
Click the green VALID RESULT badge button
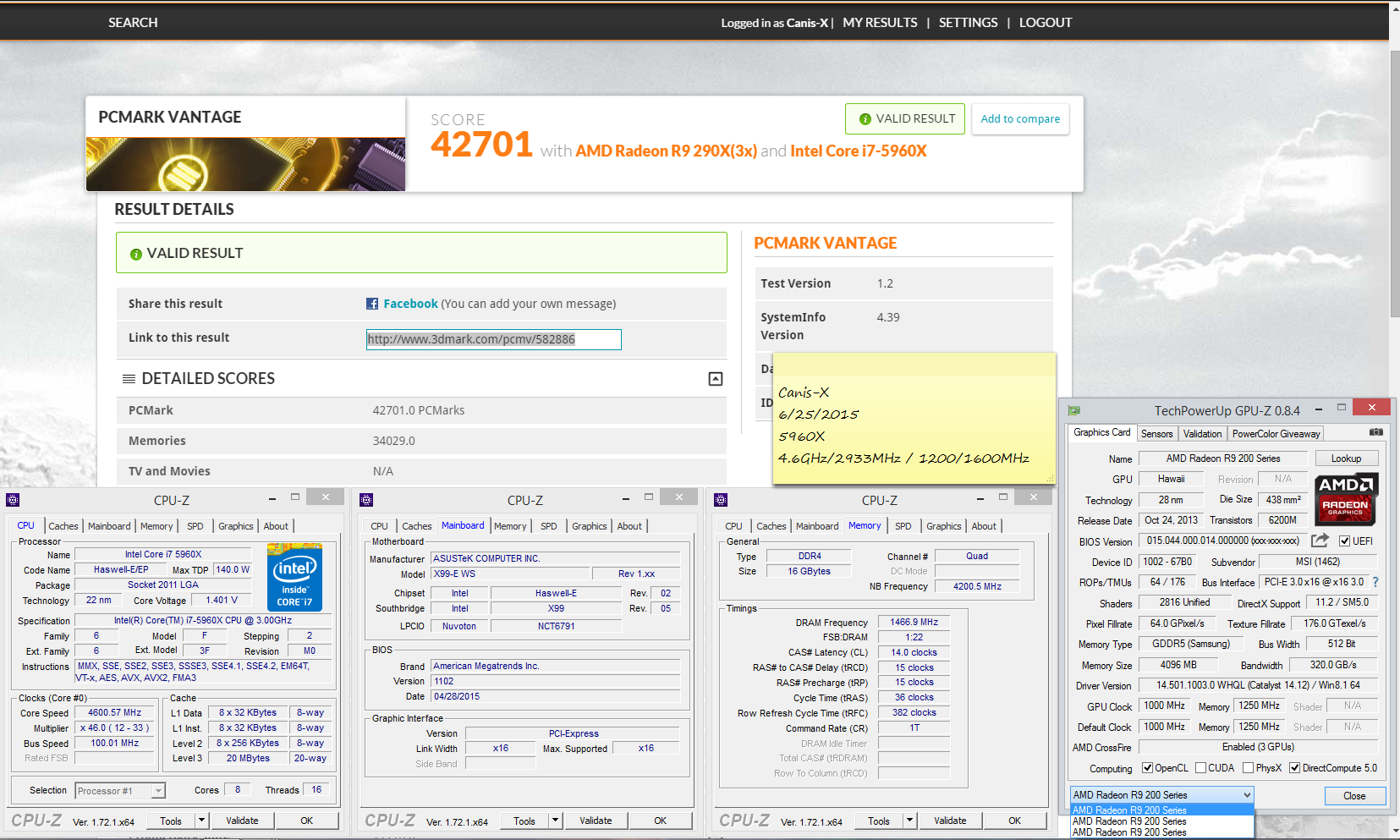click(x=906, y=119)
